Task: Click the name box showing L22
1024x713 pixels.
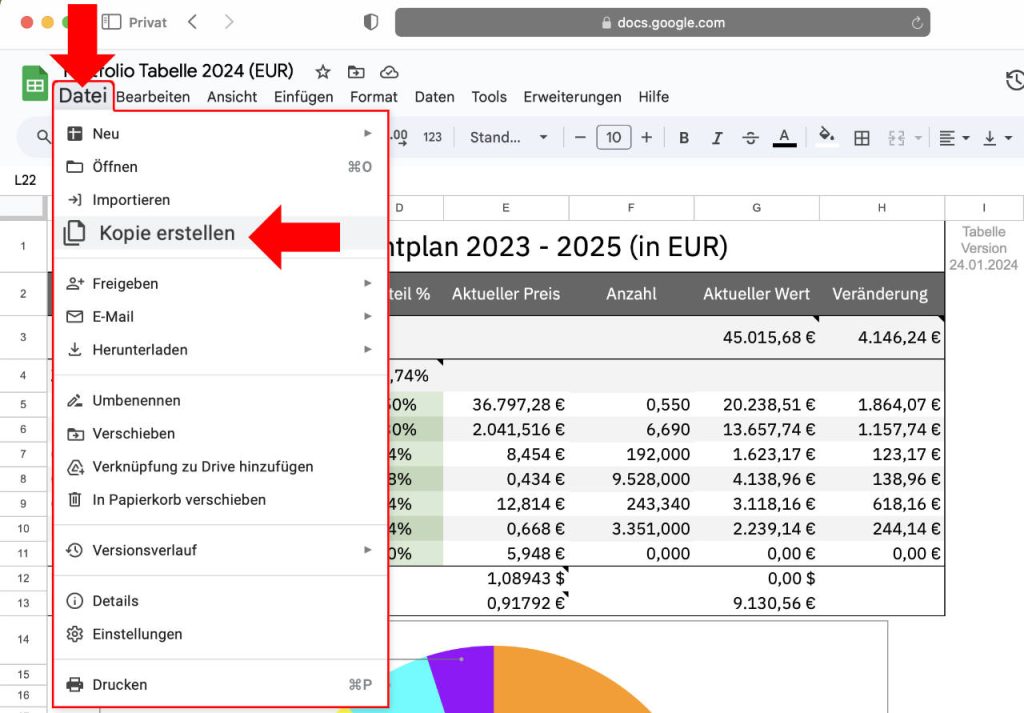Action: tap(25, 180)
